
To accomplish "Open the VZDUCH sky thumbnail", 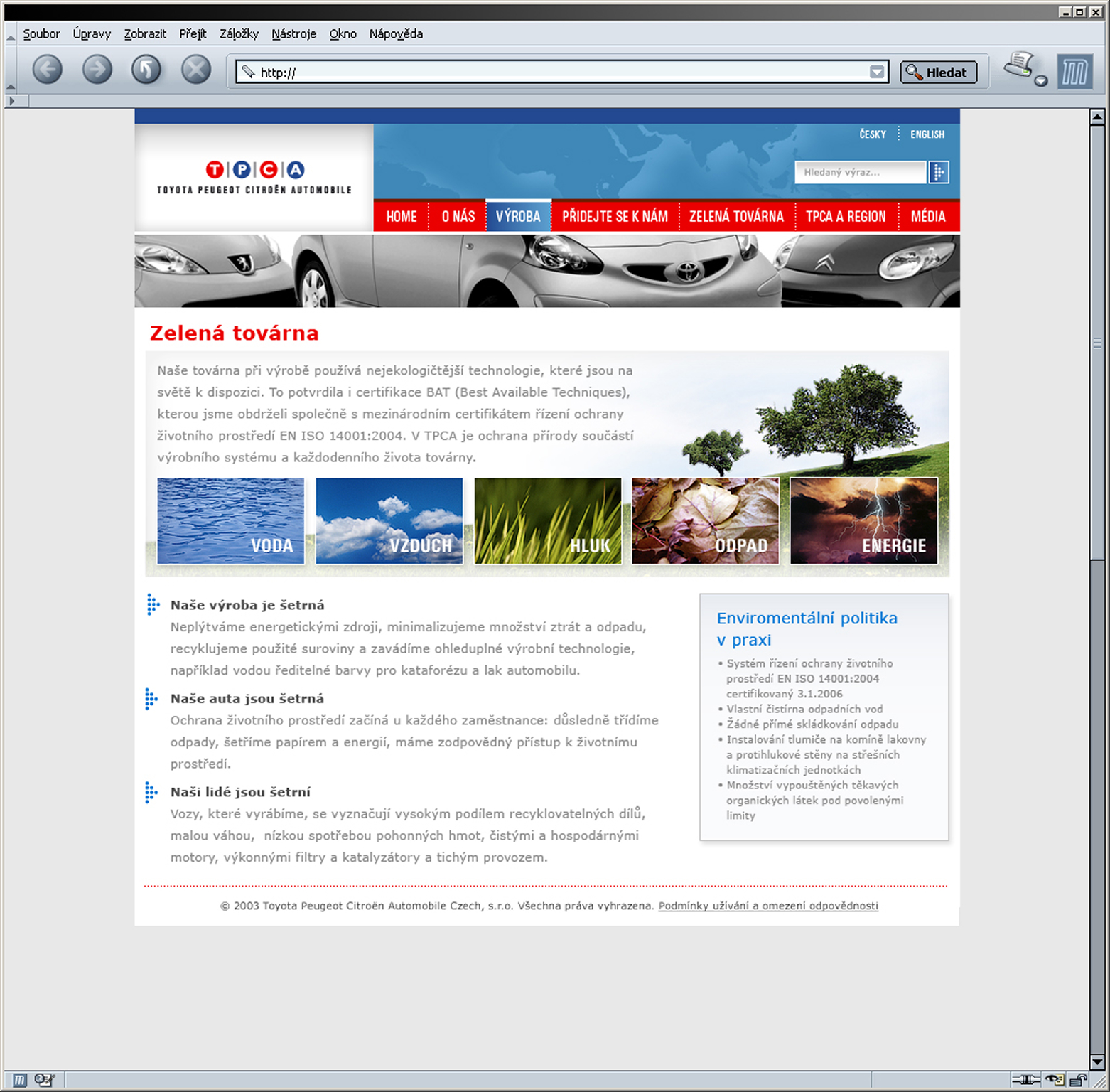I will coord(389,521).
